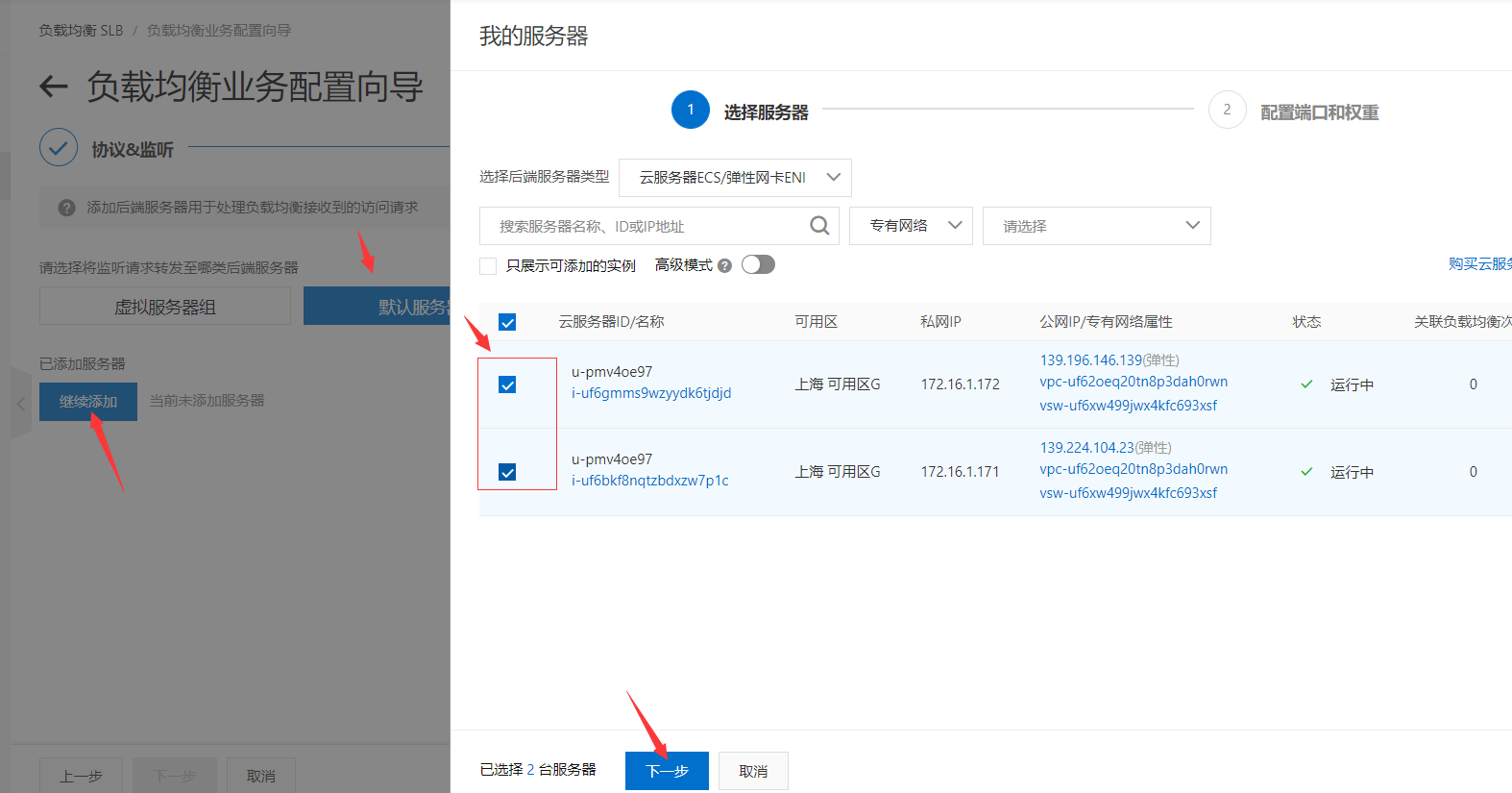Open vsw link in the 172.16.1.171 row
The width and height of the screenshot is (1512, 793).
1128,493
